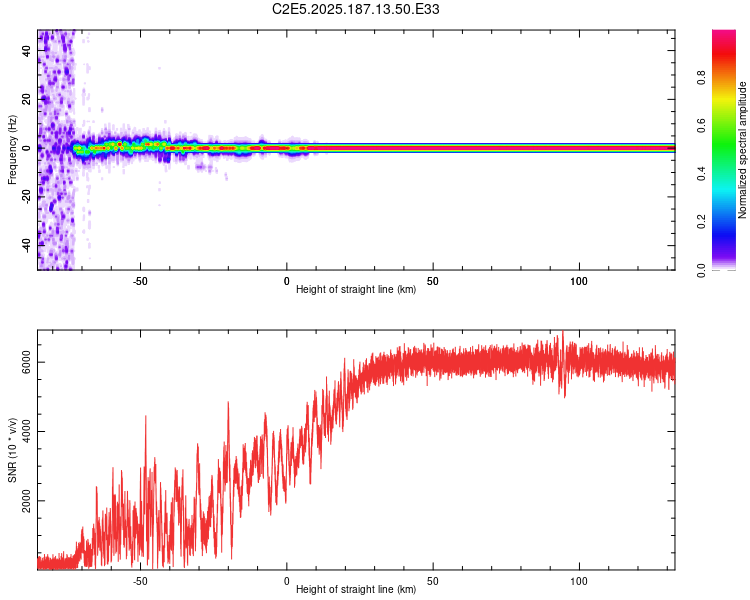Click the Normalized spectral amplitude label

pos(742,150)
